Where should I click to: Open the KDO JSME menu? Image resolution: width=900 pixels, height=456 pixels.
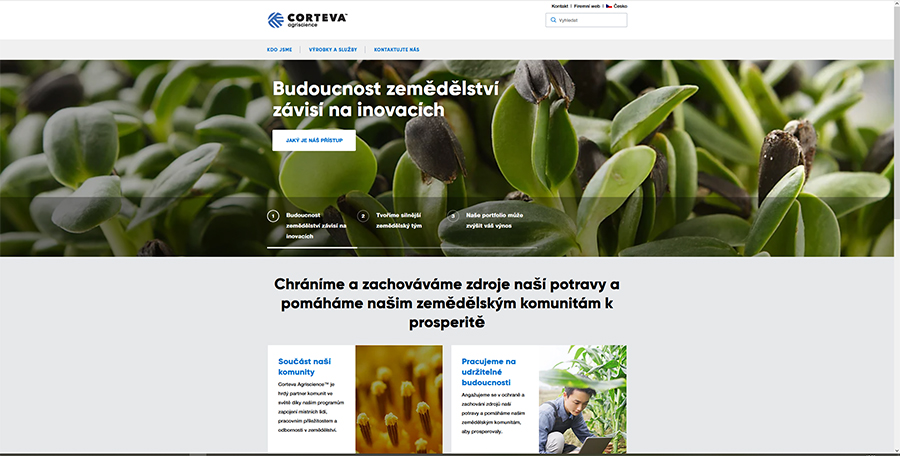point(280,50)
